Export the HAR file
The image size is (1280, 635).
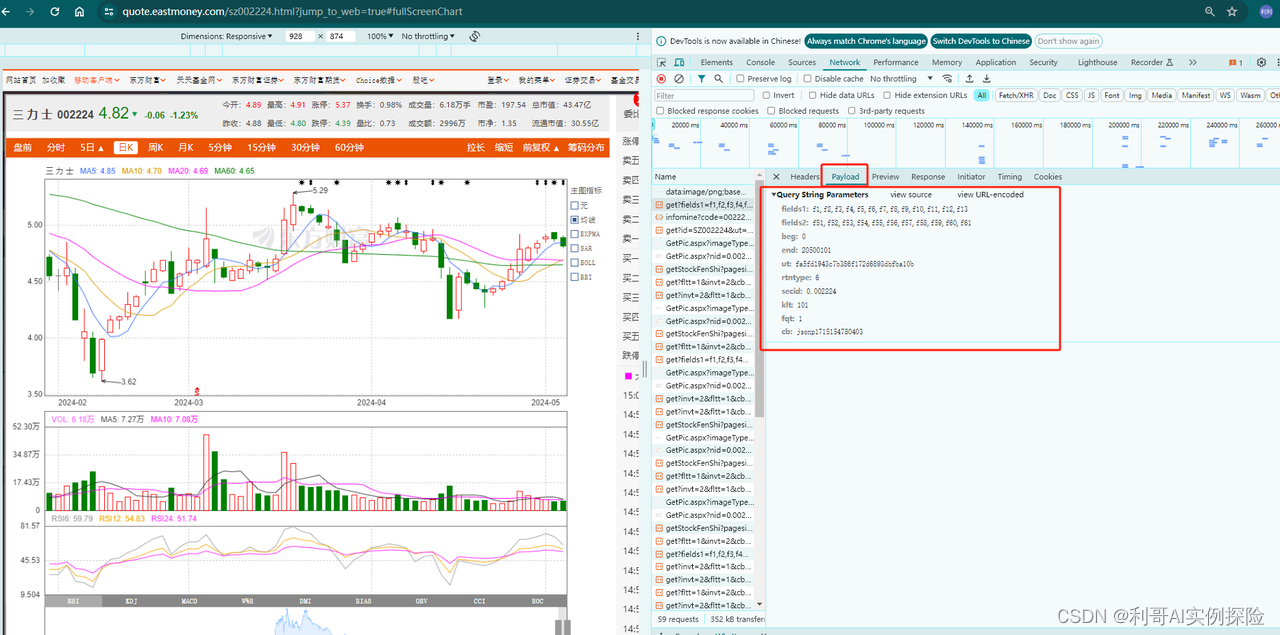pyautogui.click(x=985, y=78)
